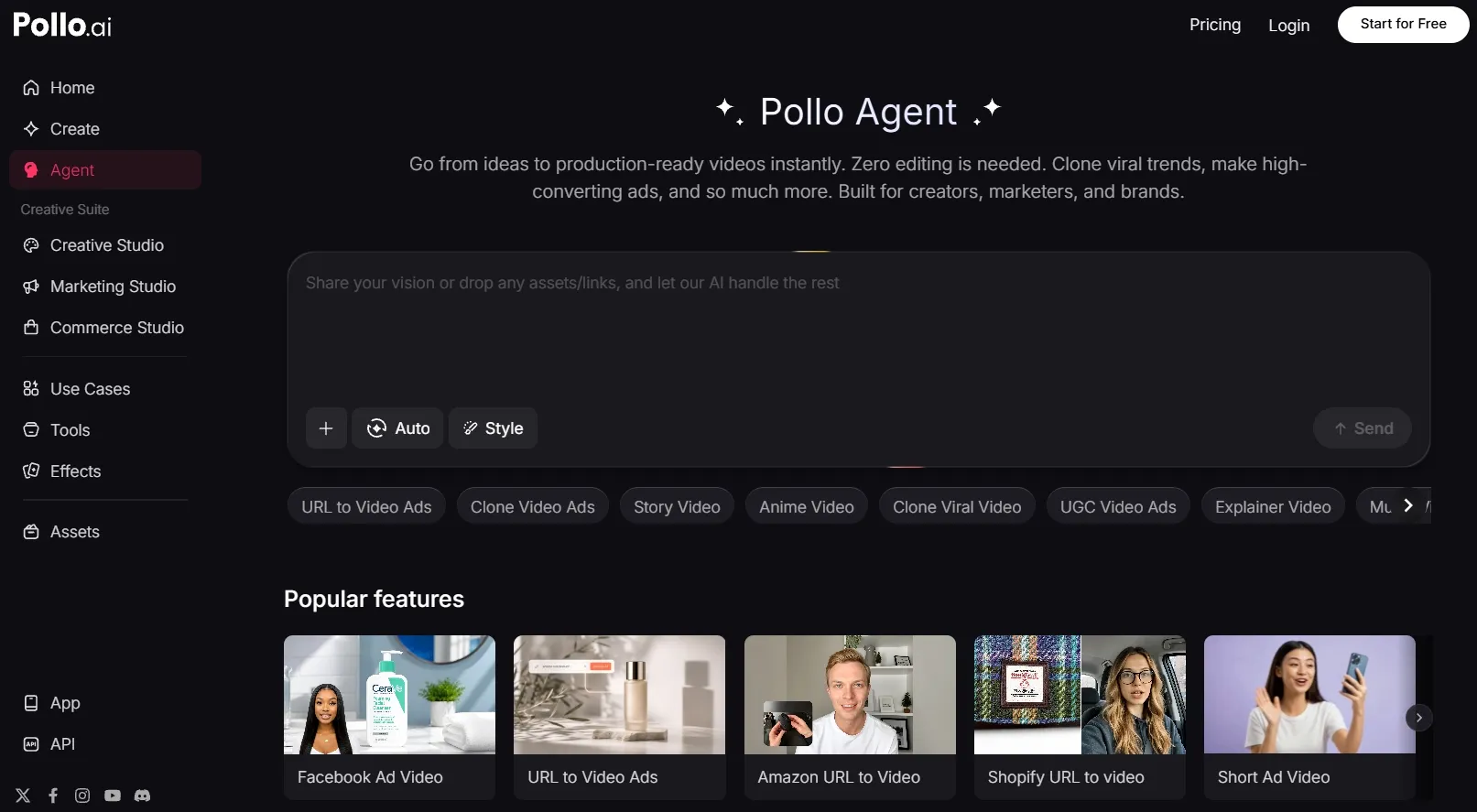Image resolution: width=1477 pixels, height=812 pixels.
Task: Click the Login link
Action: point(1288,26)
